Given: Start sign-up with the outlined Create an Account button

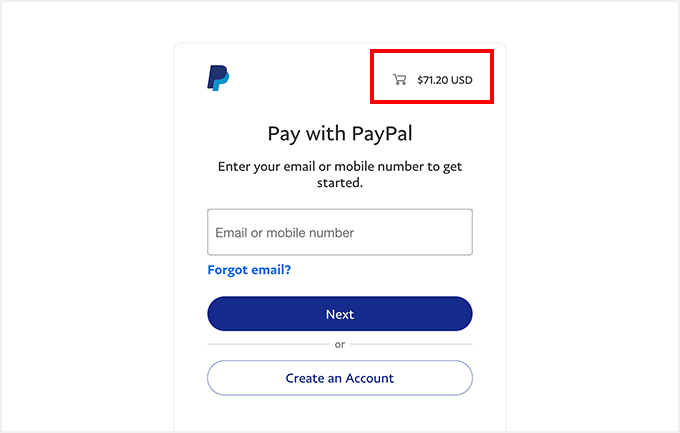Looking at the screenshot, I should coord(340,378).
